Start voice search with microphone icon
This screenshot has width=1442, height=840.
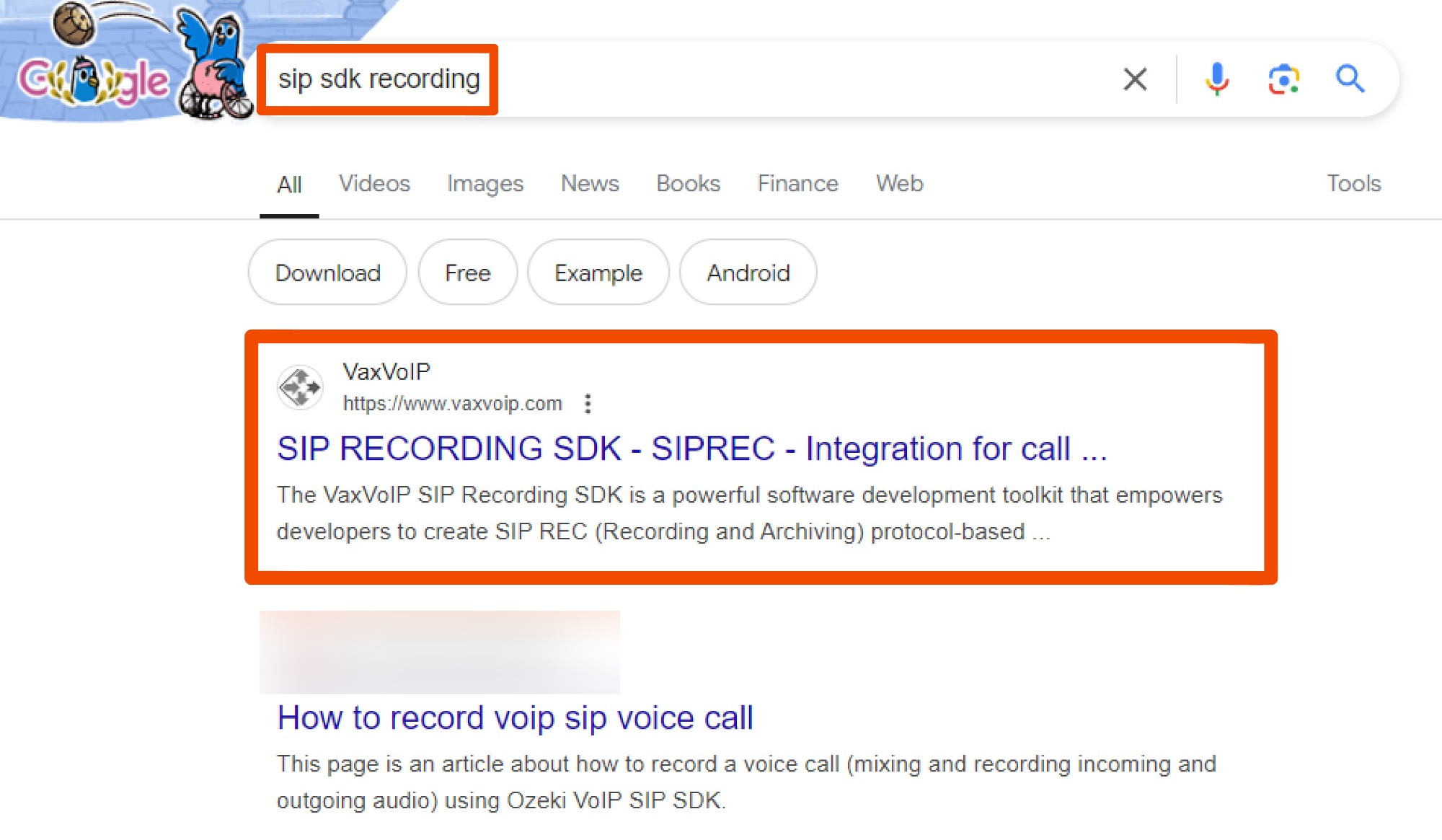(x=1217, y=79)
